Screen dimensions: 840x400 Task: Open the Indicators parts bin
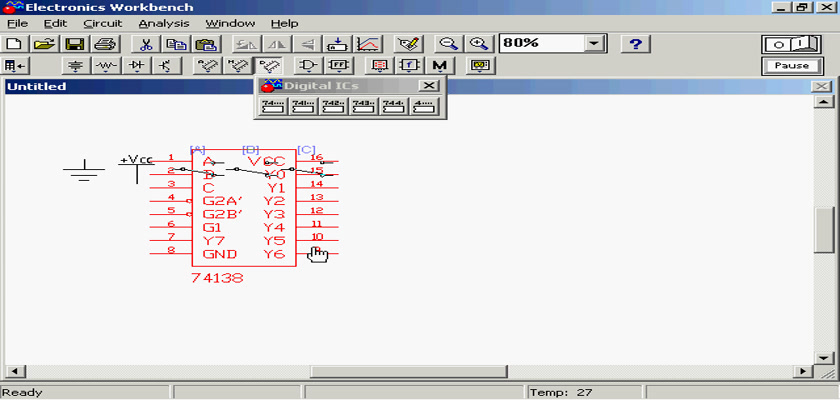point(380,66)
